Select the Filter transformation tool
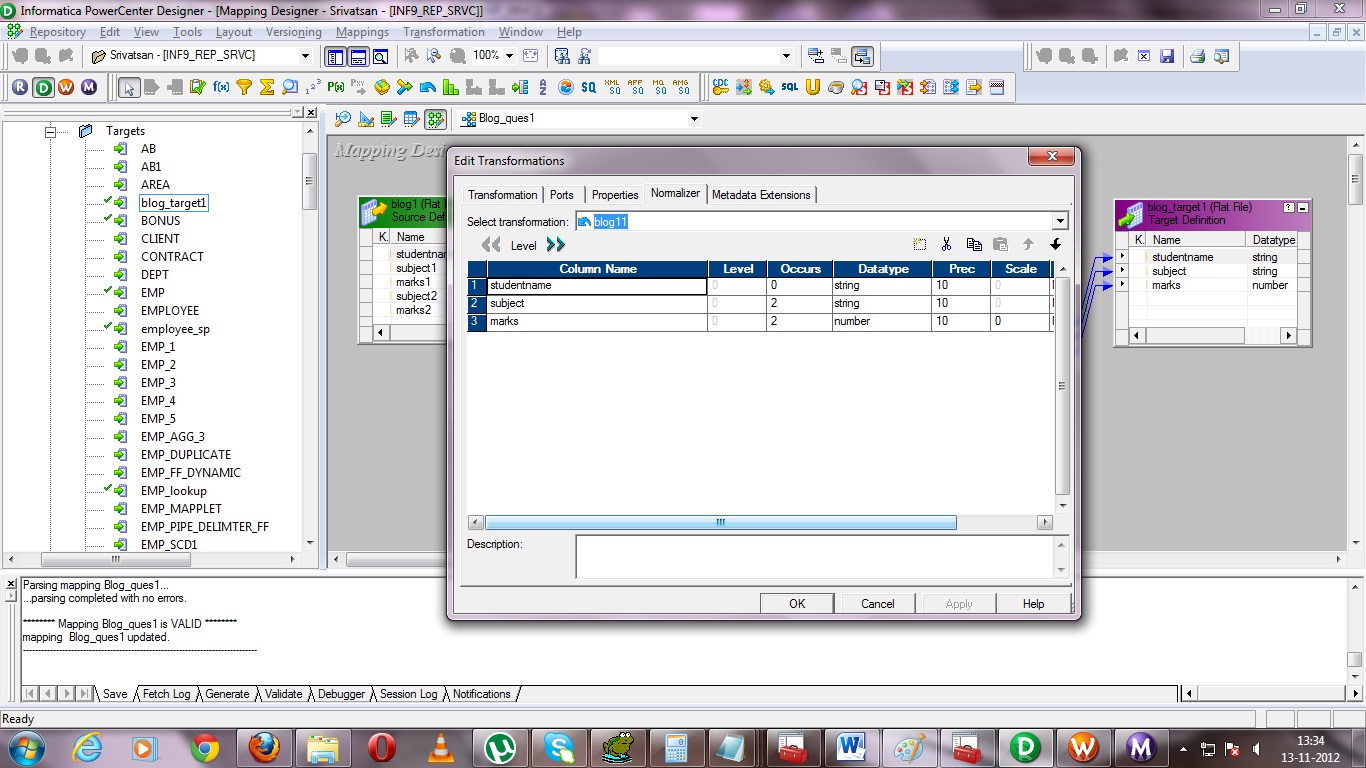This screenshot has width=1366, height=768. [245, 87]
